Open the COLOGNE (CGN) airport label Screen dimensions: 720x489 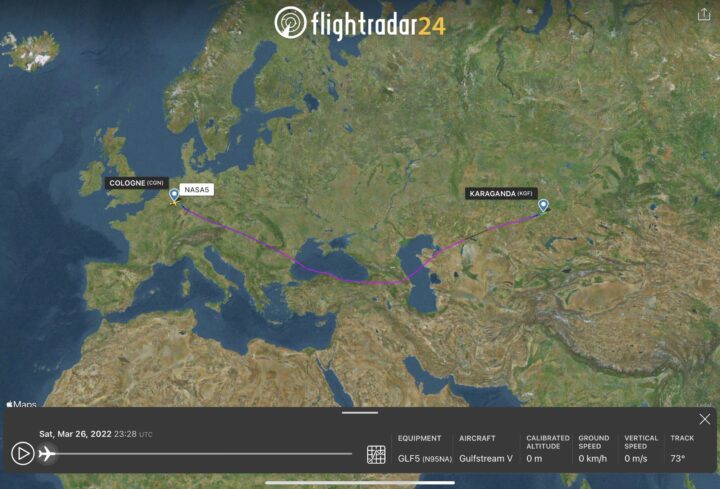point(136,183)
